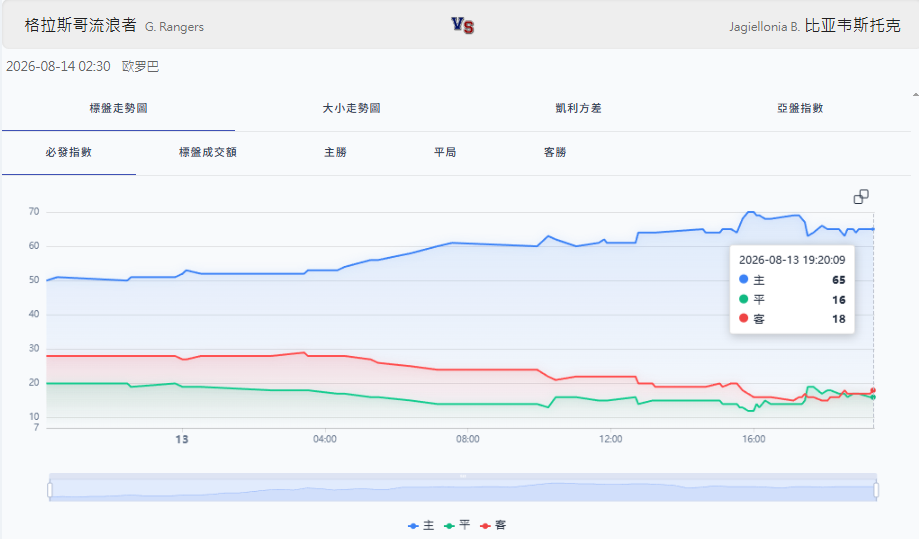
Task: Click the VS icon in the match header
Action: (462, 25)
